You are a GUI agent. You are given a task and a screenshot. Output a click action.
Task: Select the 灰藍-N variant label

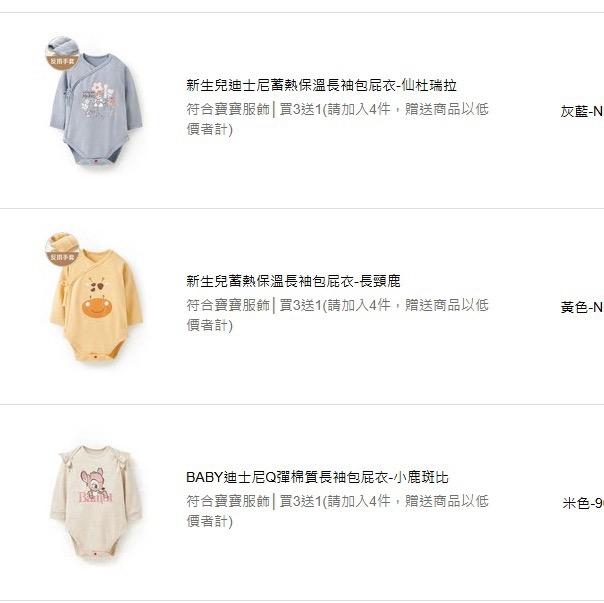coord(582,111)
